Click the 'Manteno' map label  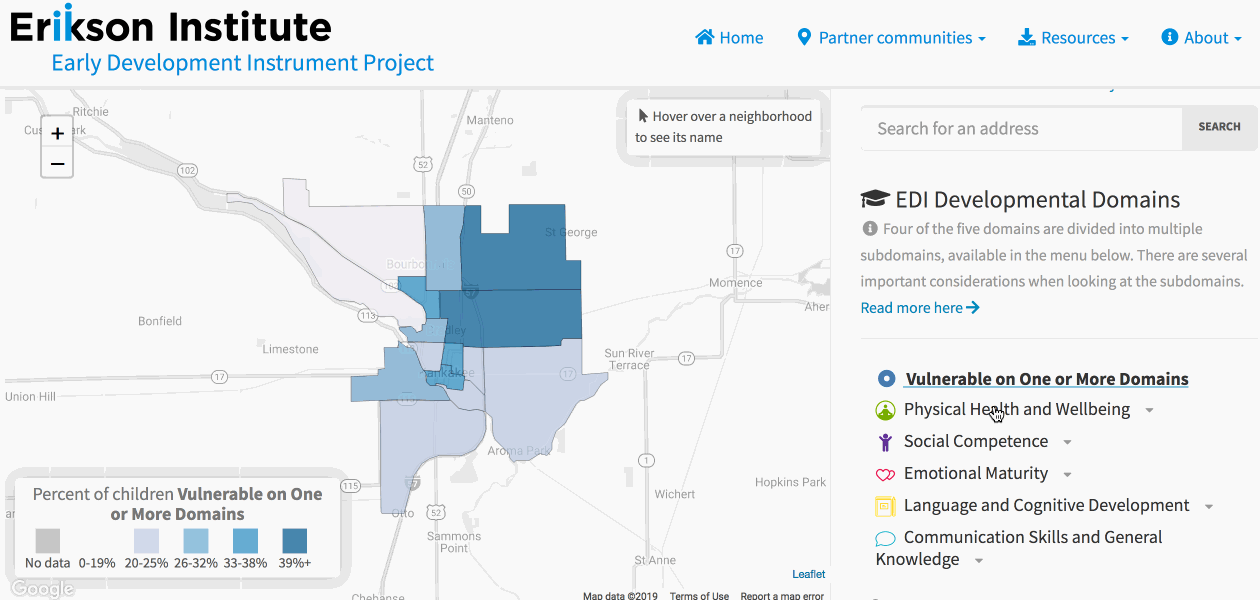(x=490, y=120)
